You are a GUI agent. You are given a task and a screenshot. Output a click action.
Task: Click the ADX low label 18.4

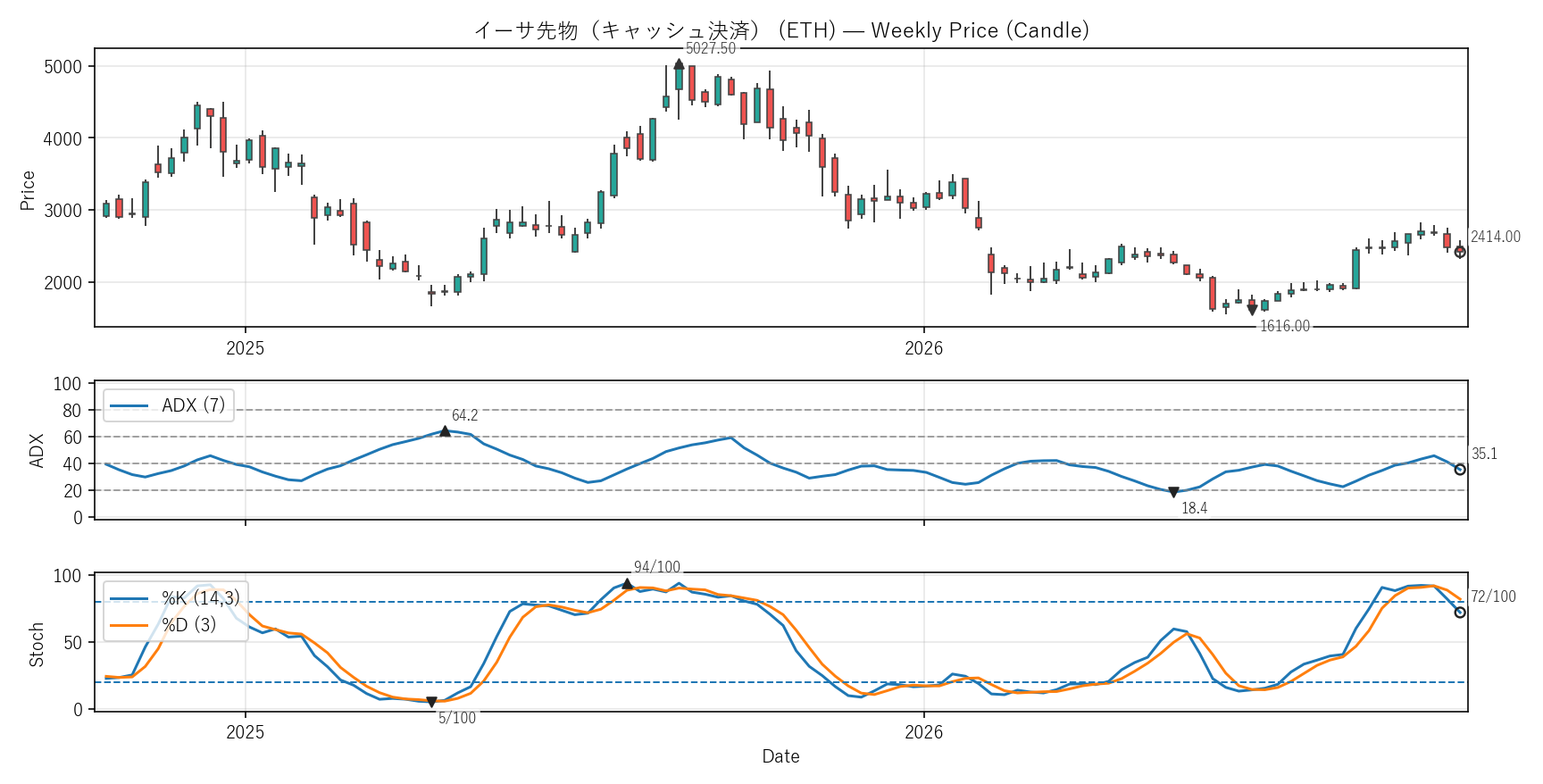click(1194, 508)
